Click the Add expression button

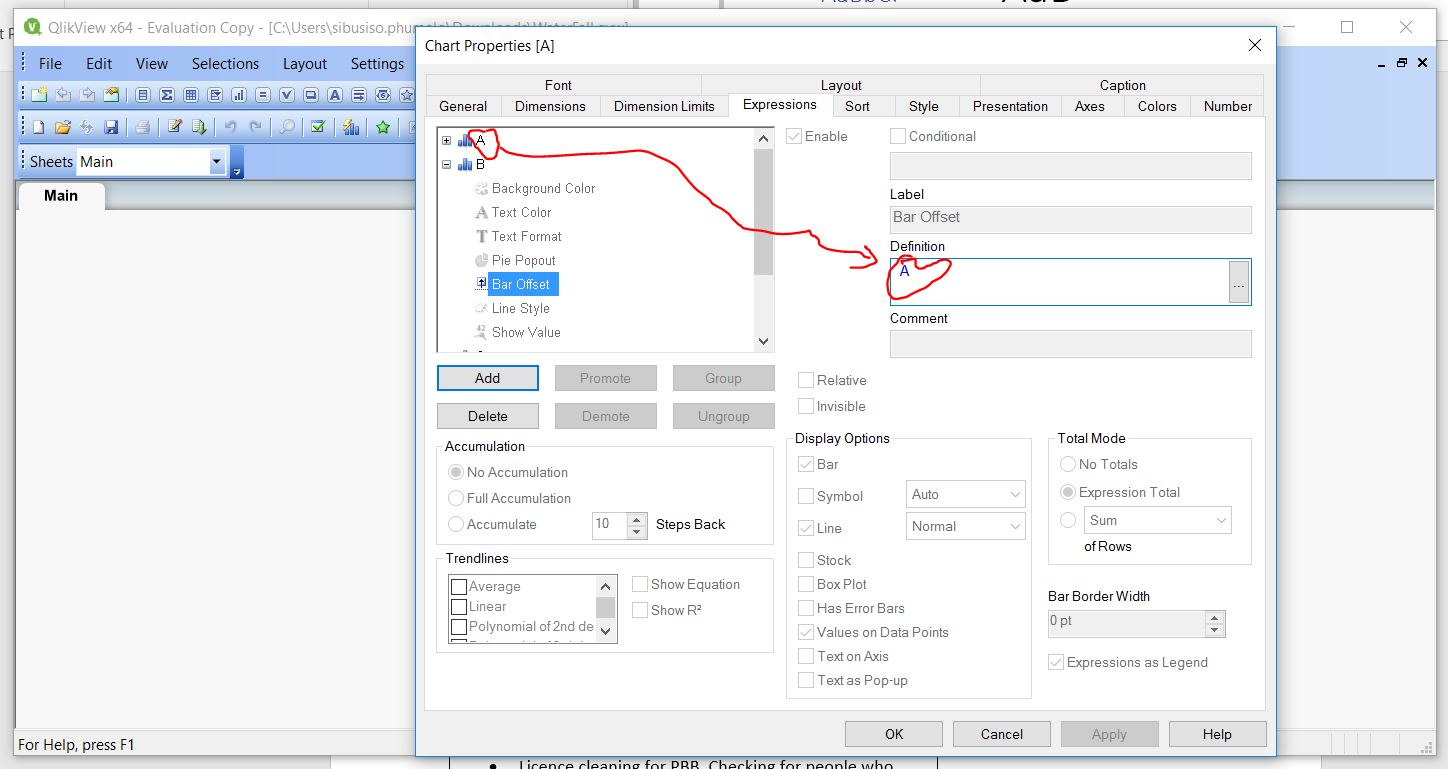click(488, 378)
